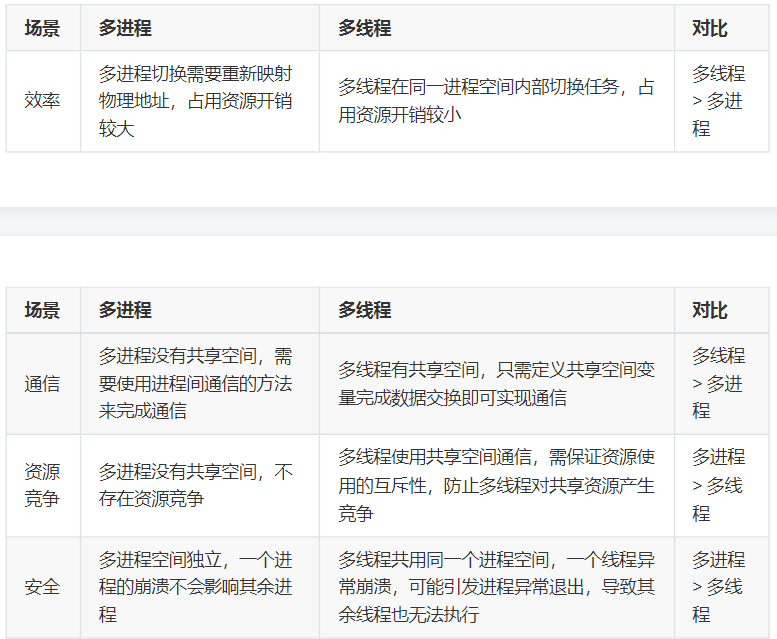This screenshot has height=639, width=777.
Task: Click the 对比 header in the top table
Action: tap(722, 28)
